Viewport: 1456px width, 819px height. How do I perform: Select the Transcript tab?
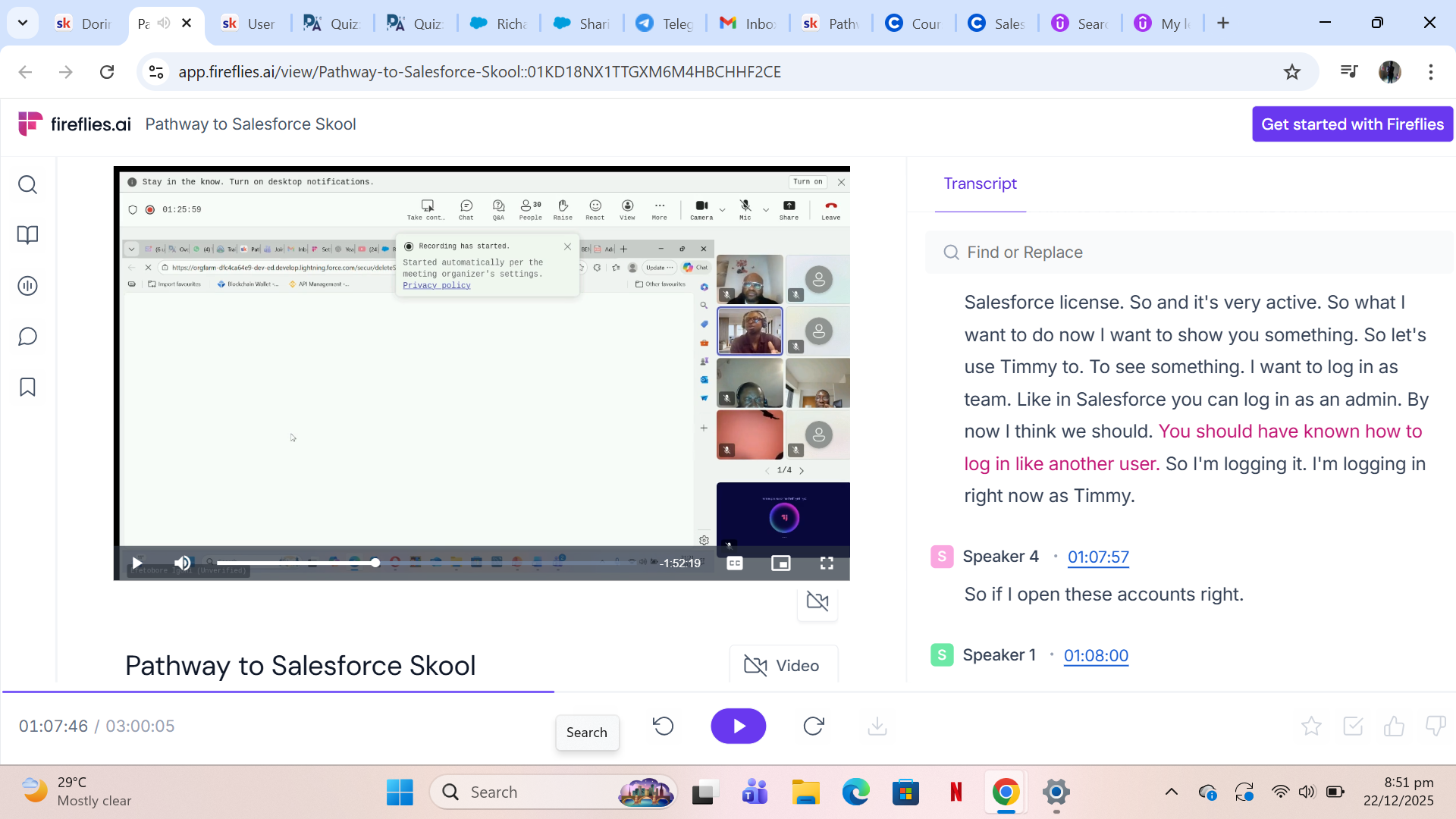click(980, 184)
